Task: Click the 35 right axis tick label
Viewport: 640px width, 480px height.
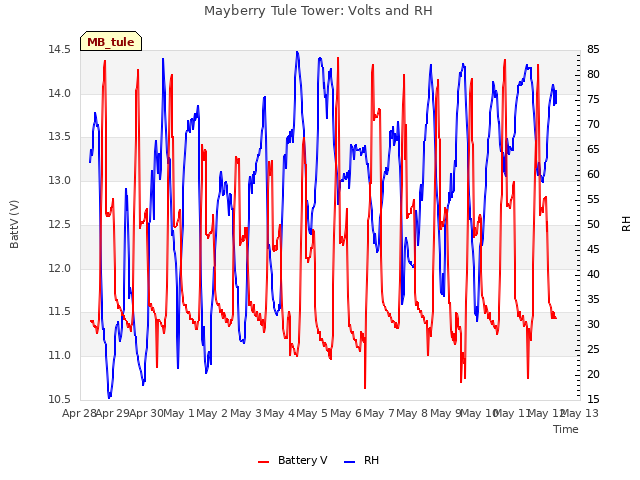Action: [593, 300]
